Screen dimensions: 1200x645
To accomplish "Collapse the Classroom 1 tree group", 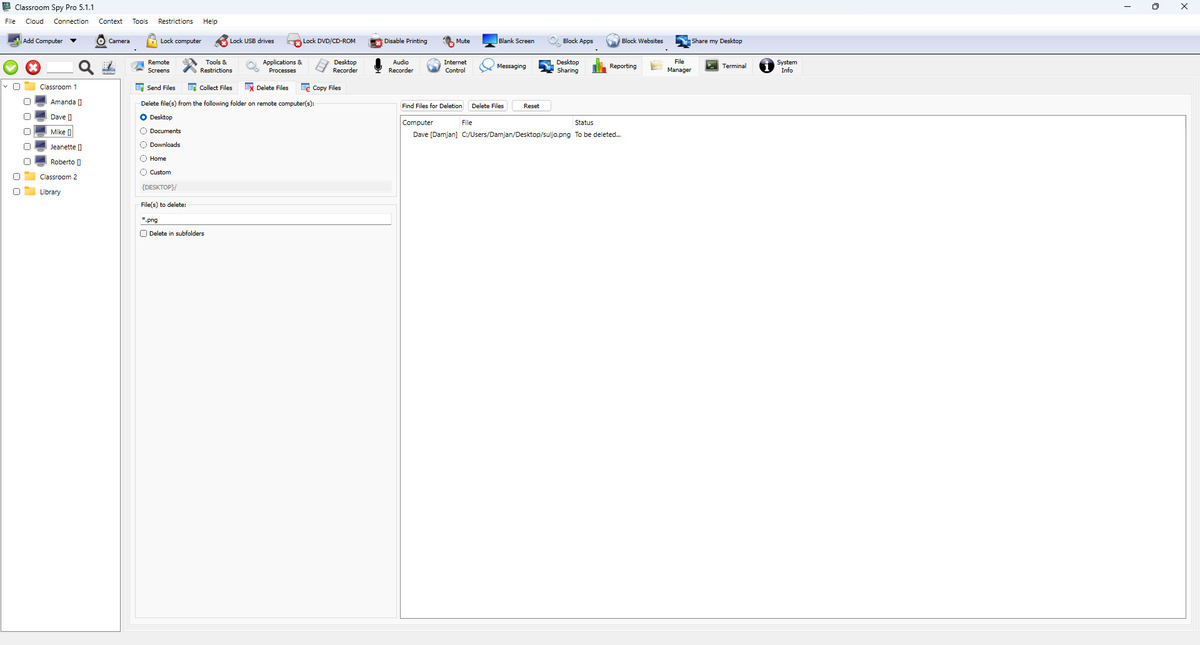I will coord(6,87).
